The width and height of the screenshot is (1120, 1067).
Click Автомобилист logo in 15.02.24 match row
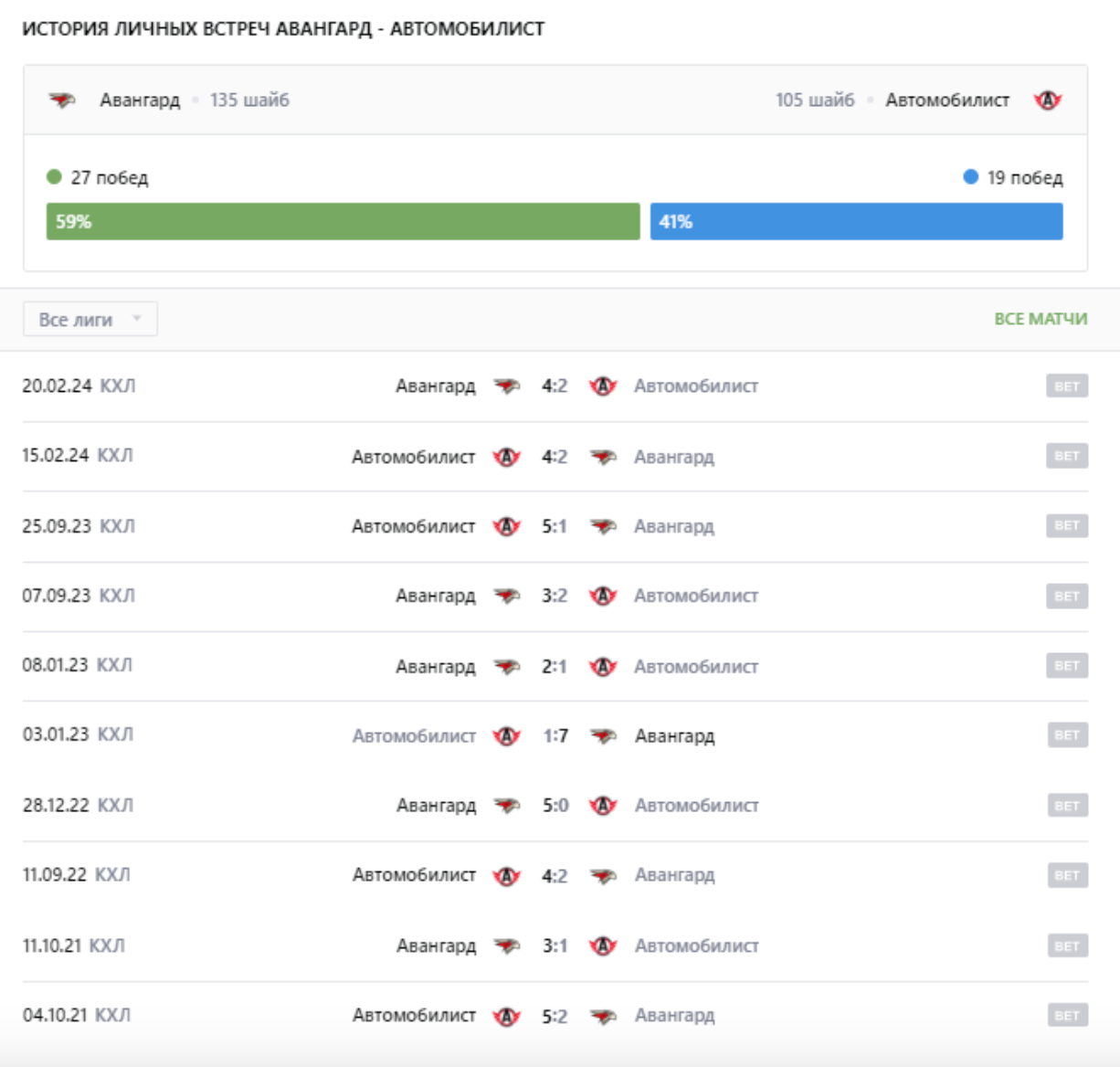(x=507, y=457)
